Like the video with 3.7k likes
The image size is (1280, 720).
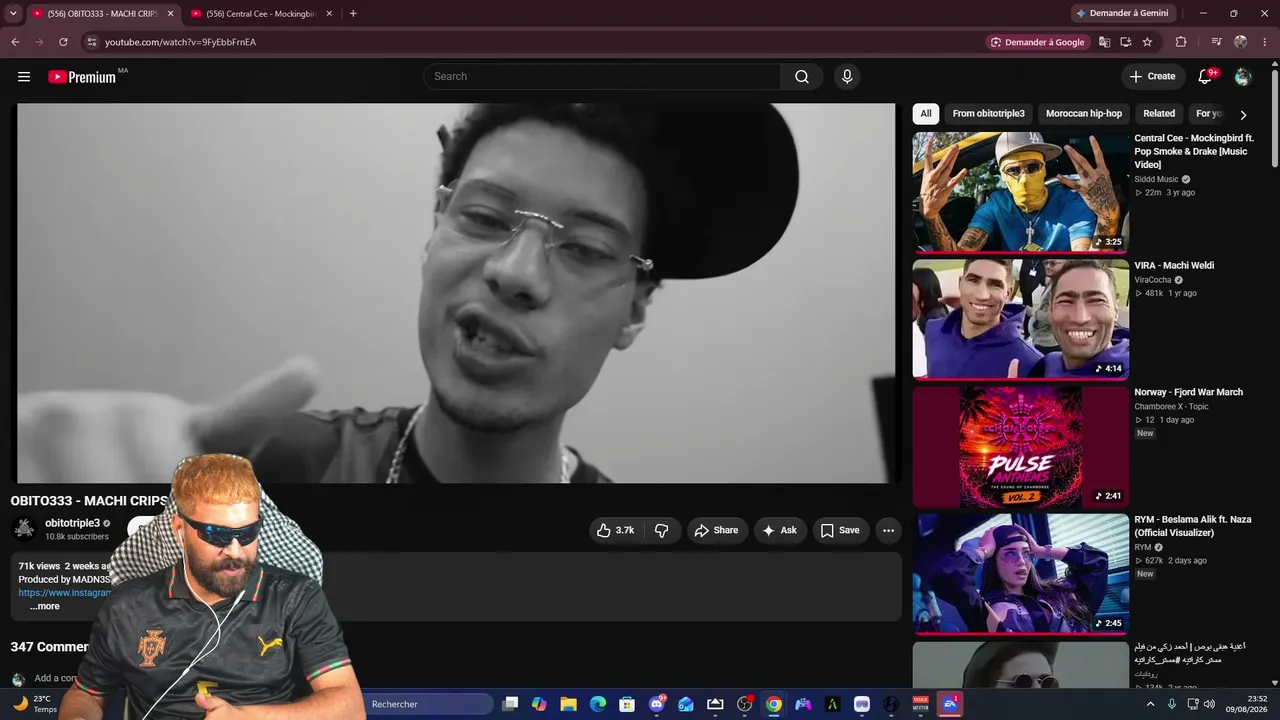(616, 531)
